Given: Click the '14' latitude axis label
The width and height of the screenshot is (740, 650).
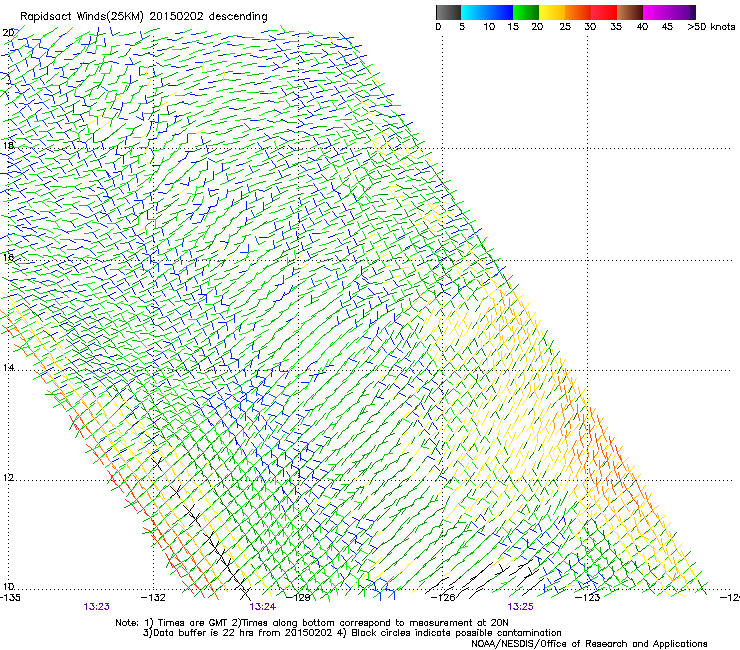Looking at the screenshot, I should click(8, 367).
